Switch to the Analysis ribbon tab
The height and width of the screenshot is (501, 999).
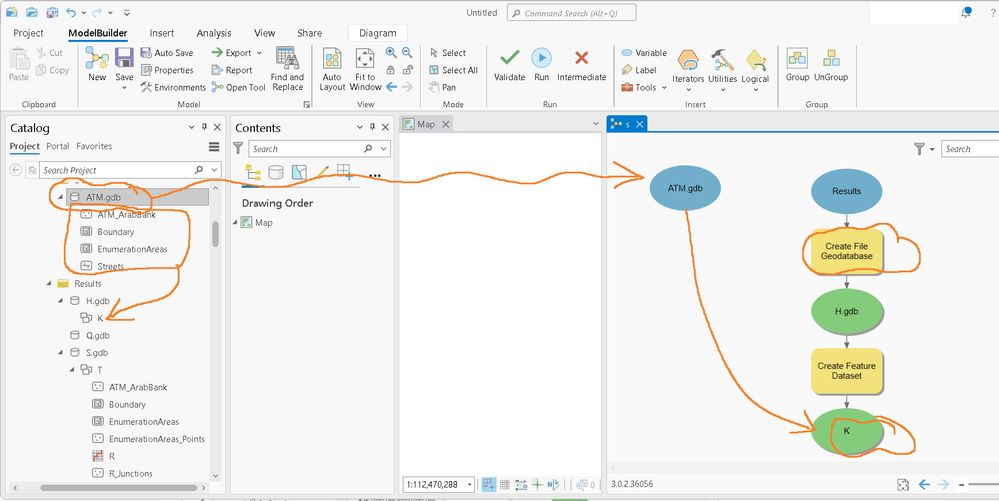(x=213, y=33)
